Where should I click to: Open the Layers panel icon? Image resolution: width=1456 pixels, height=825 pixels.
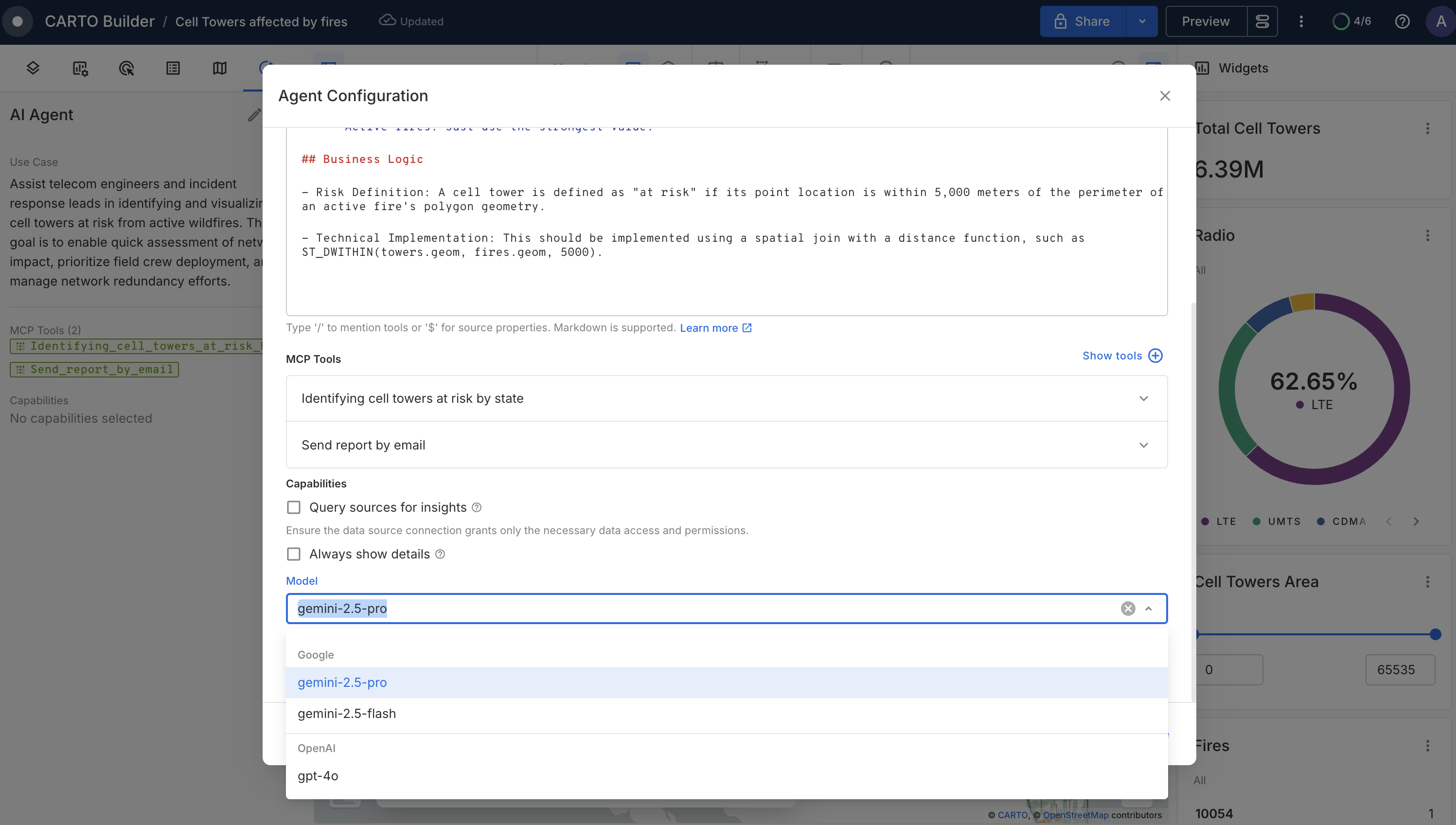coord(33,68)
